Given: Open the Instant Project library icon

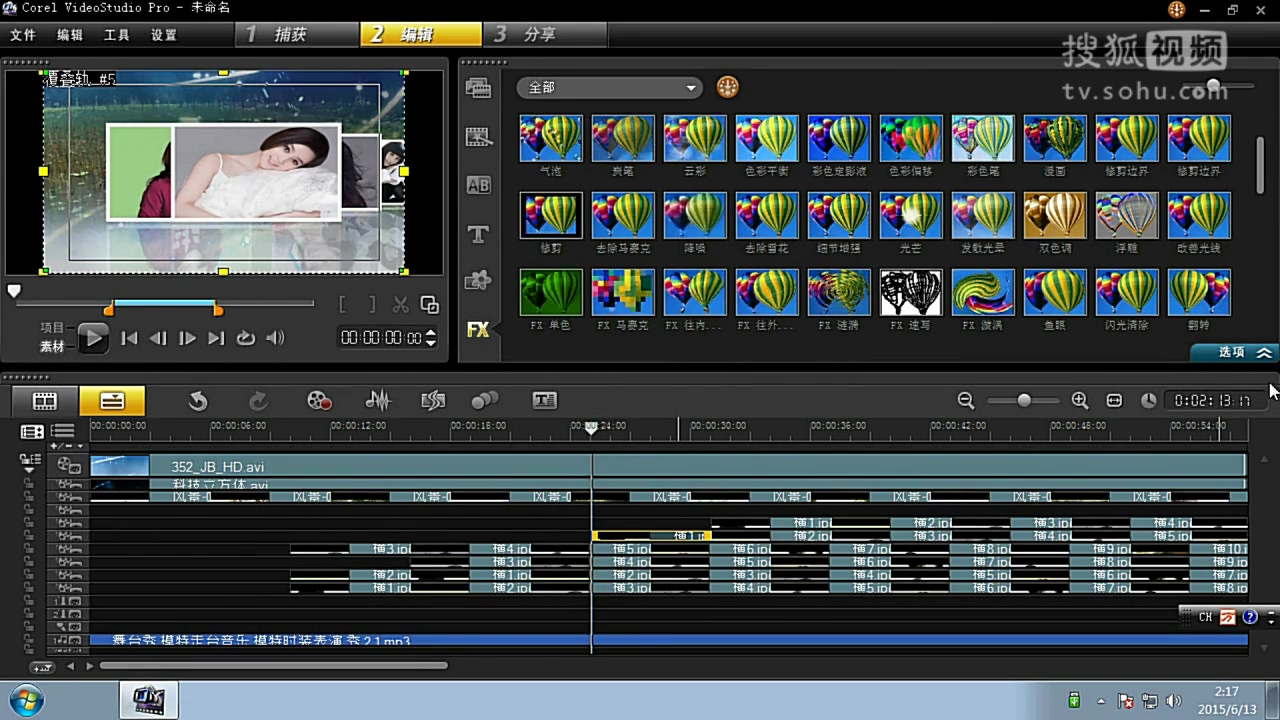Looking at the screenshot, I should [x=478, y=137].
